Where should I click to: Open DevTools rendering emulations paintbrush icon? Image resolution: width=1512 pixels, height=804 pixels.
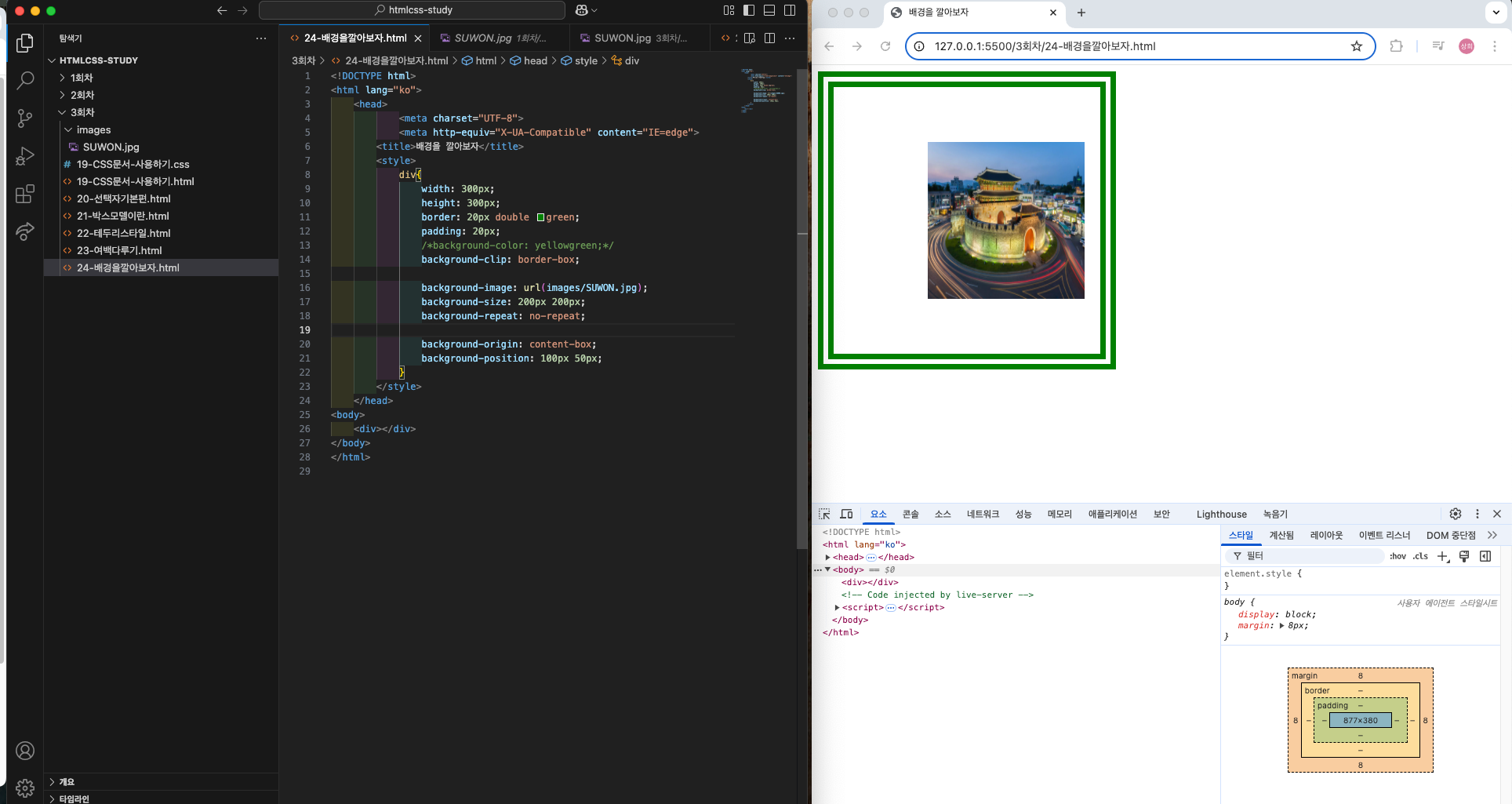(1464, 556)
